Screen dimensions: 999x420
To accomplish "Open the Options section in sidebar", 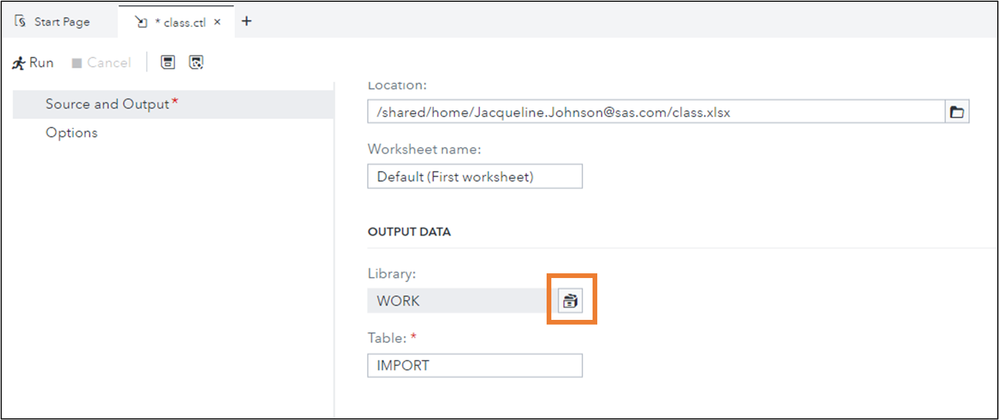I will point(71,132).
